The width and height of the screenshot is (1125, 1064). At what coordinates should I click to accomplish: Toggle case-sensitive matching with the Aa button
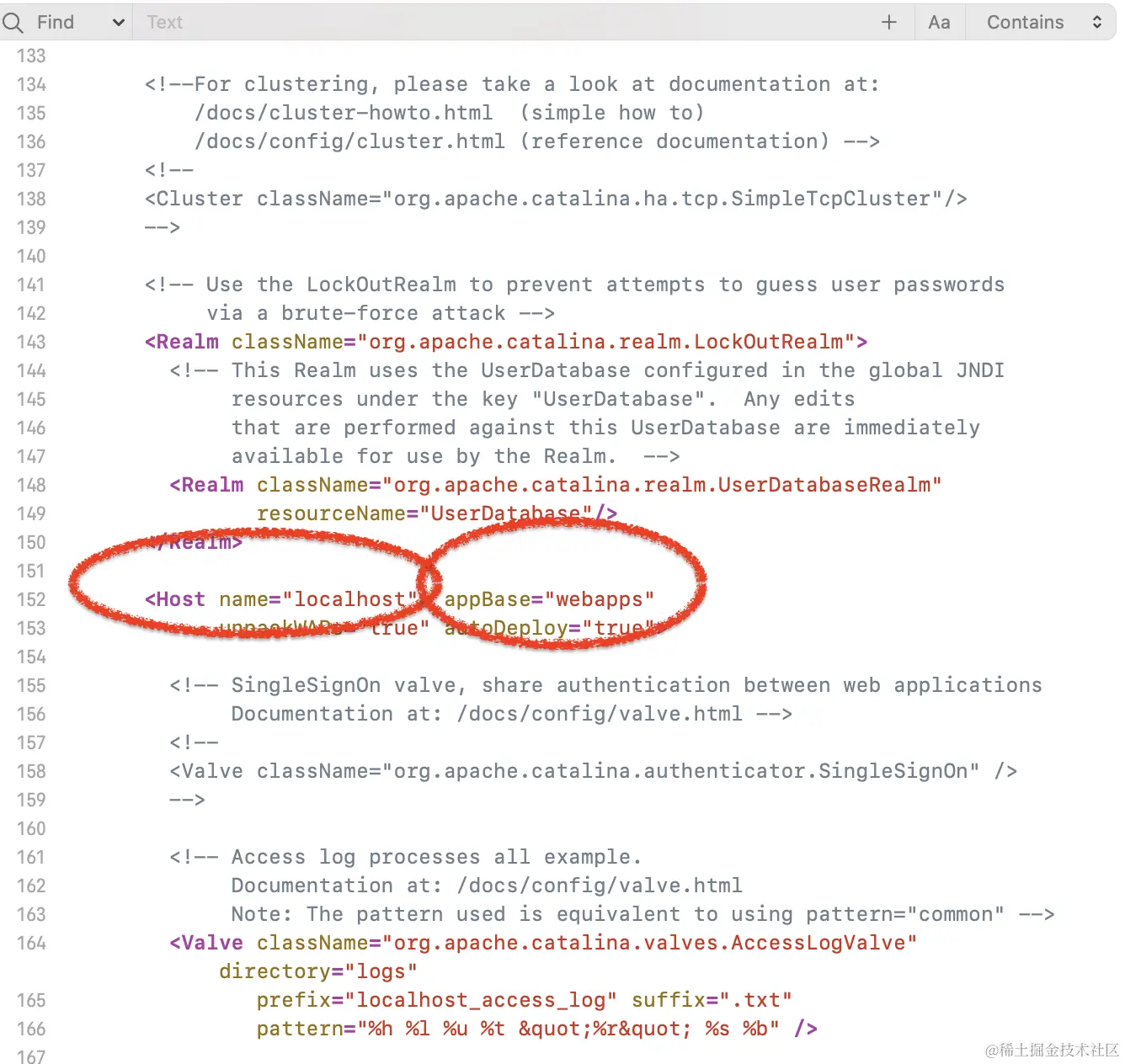tap(939, 22)
